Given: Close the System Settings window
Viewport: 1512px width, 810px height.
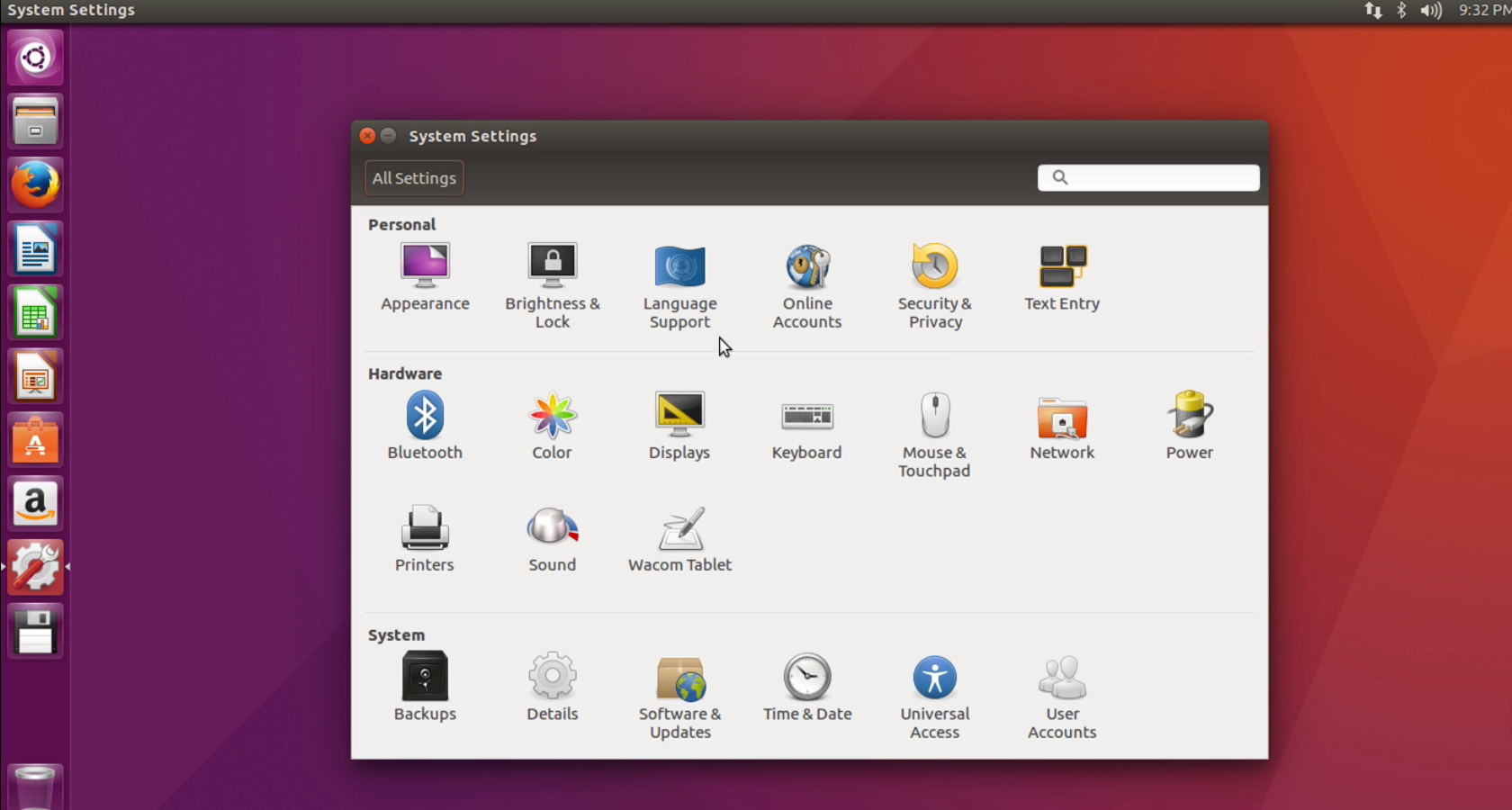Looking at the screenshot, I should (367, 136).
